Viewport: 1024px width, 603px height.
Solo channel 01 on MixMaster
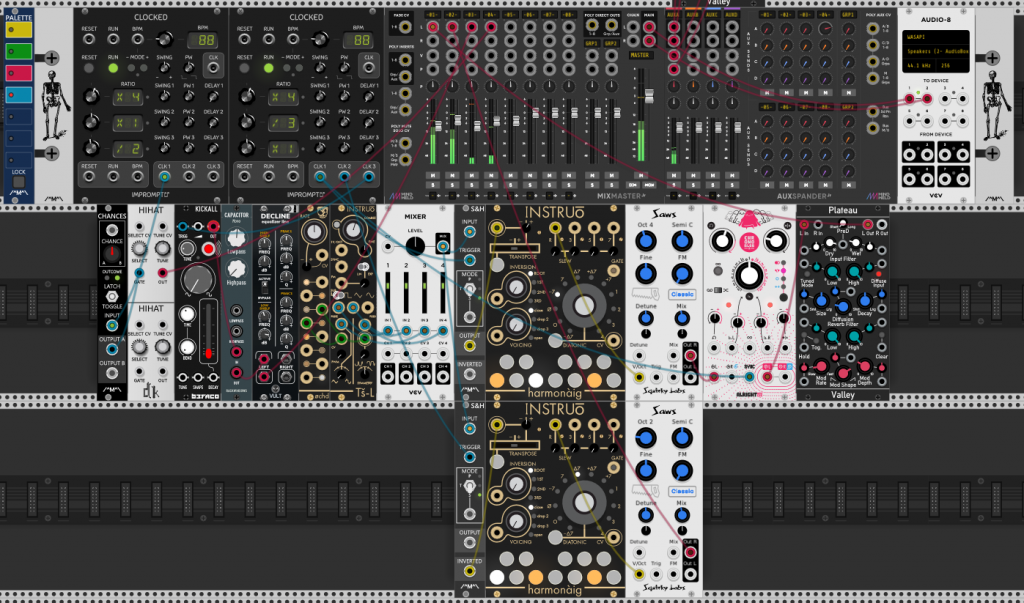[432, 186]
